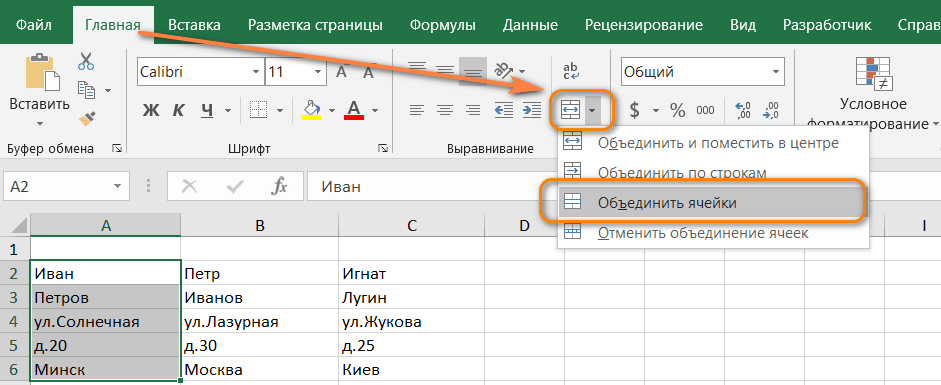Click the text orientation icon
This screenshot has width=941, height=385.
(503, 70)
